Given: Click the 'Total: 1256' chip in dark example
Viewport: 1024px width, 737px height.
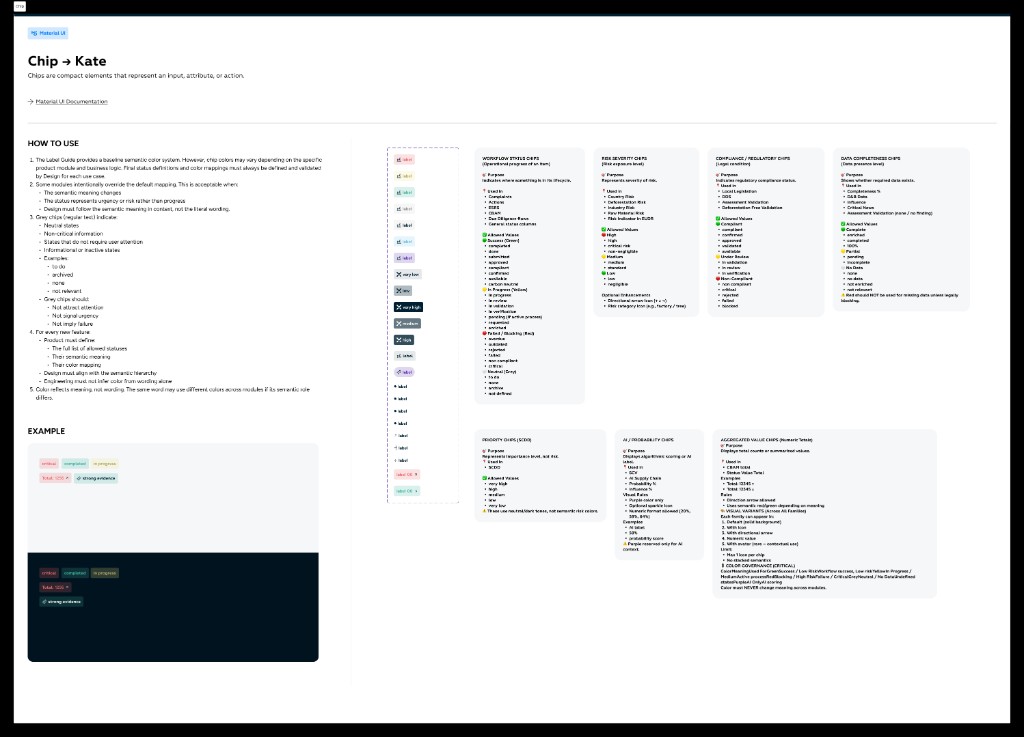Looking at the screenshot, I should [x=55, y=588].
